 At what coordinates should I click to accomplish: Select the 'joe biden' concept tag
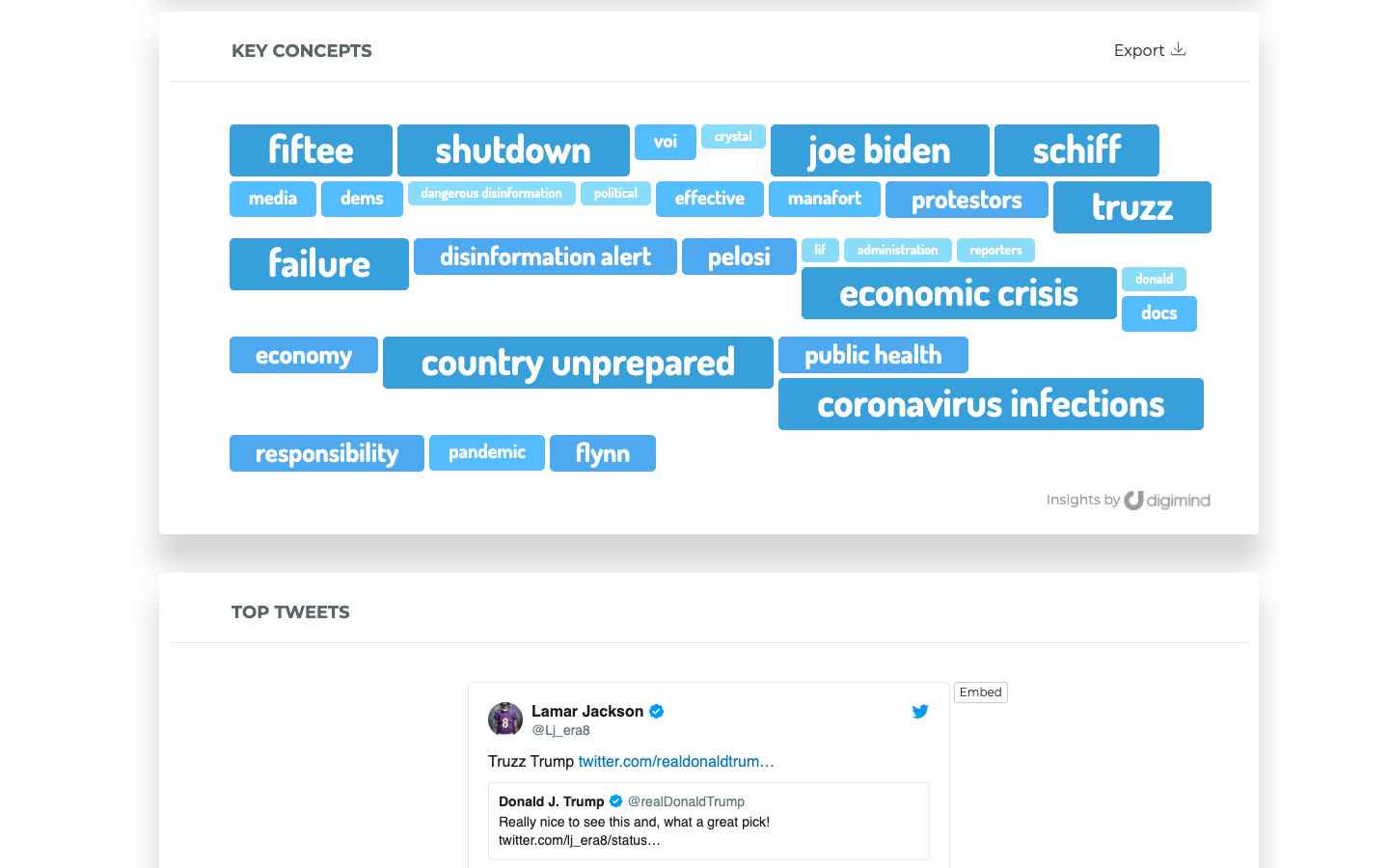(879, 150)
